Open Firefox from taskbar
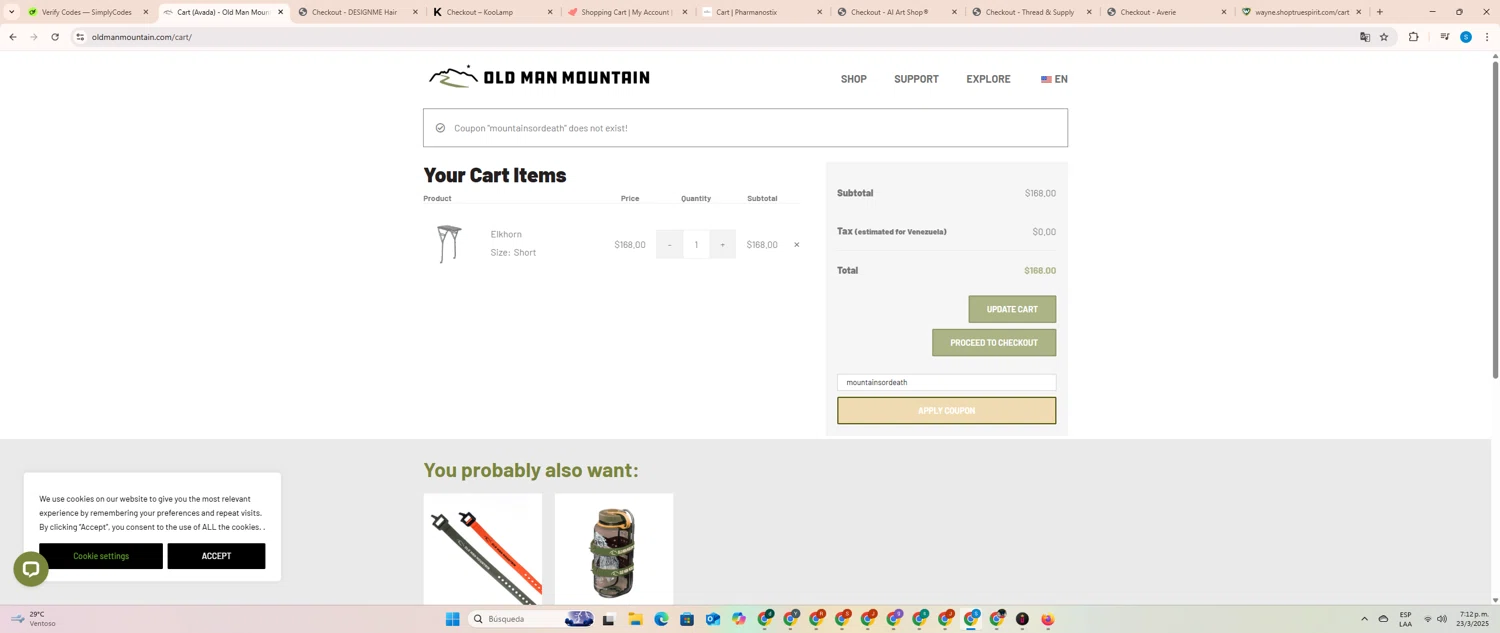This screenshot has height=633, width=1500. point(1048,619)
